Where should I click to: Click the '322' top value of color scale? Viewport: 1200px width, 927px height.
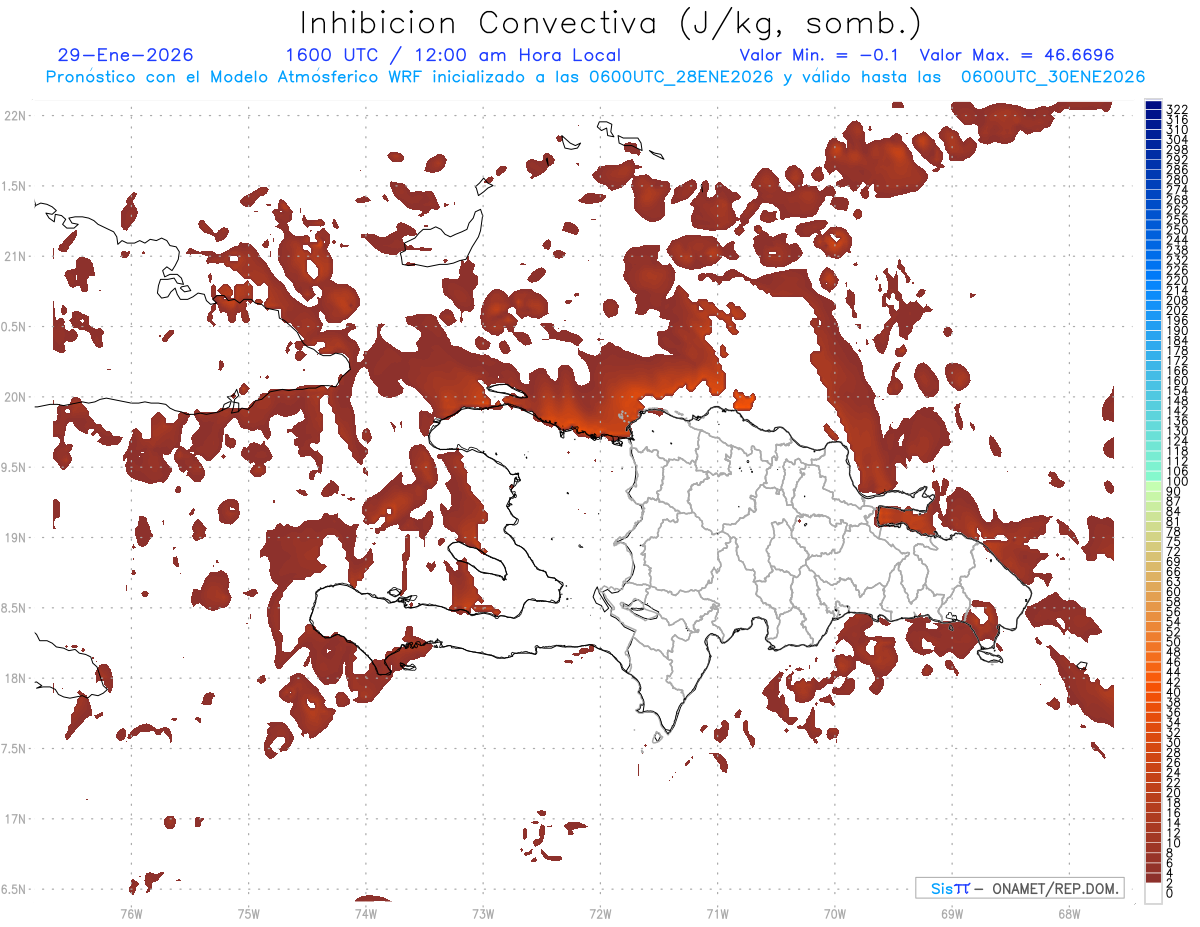[1176, 109]
